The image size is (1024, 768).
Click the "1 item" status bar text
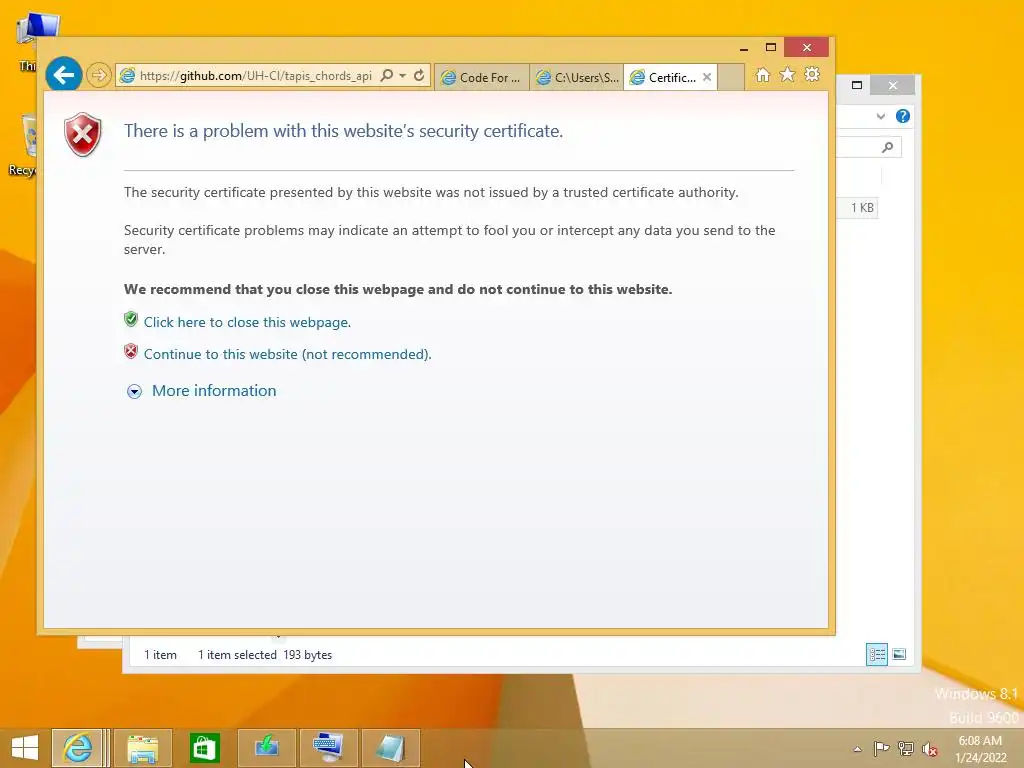point(160,655)
